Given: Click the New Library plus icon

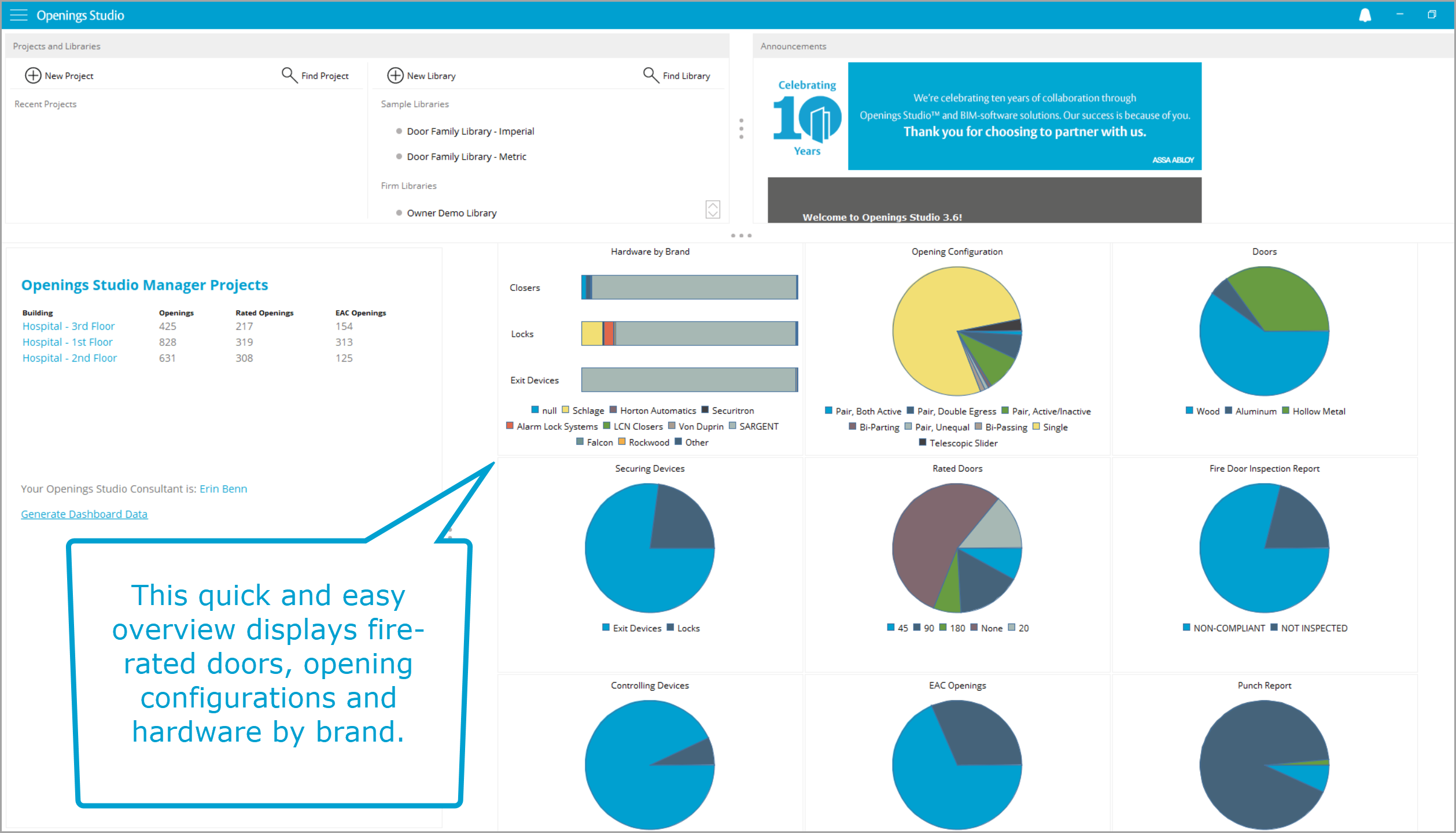Looking at the screenshot, I should 395,75.
